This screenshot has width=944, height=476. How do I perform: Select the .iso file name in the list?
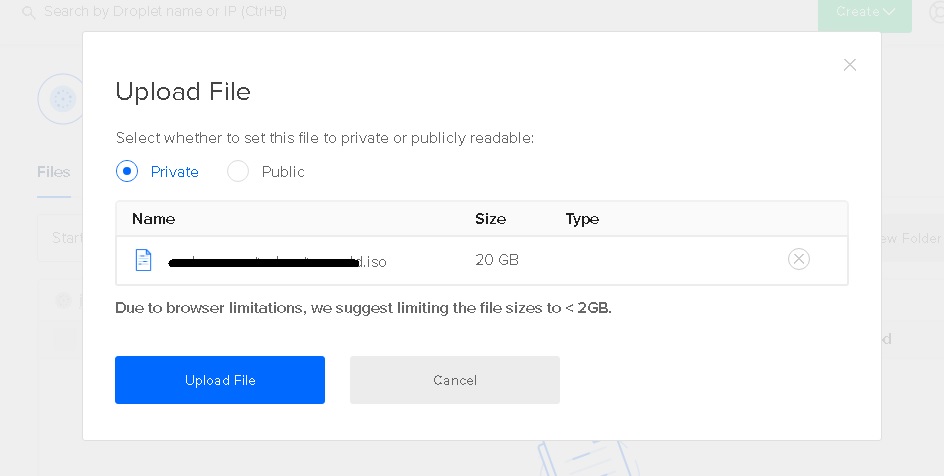click(277, 262)
